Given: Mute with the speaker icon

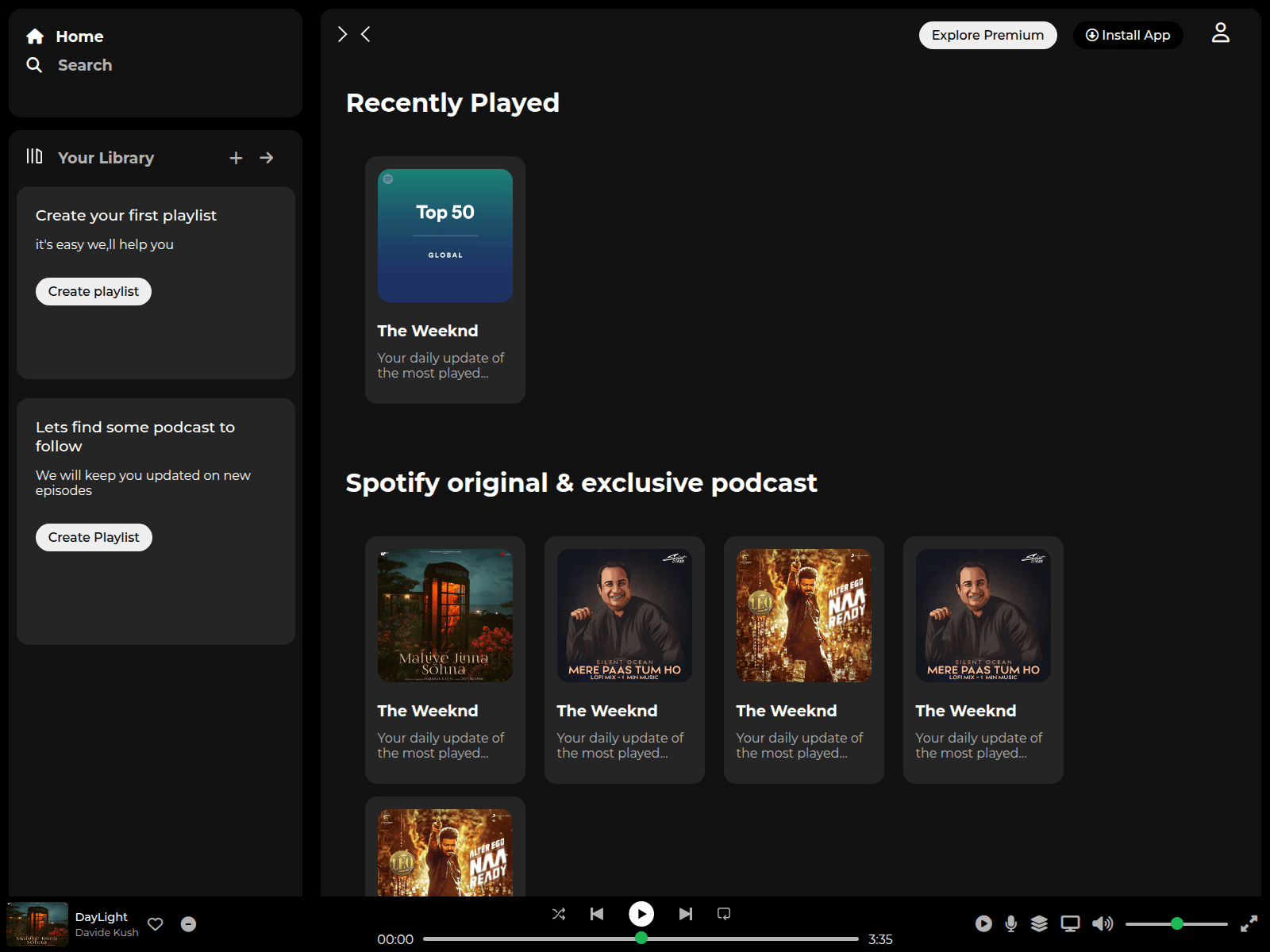Looking at the screenshot, I should 1103,923.
